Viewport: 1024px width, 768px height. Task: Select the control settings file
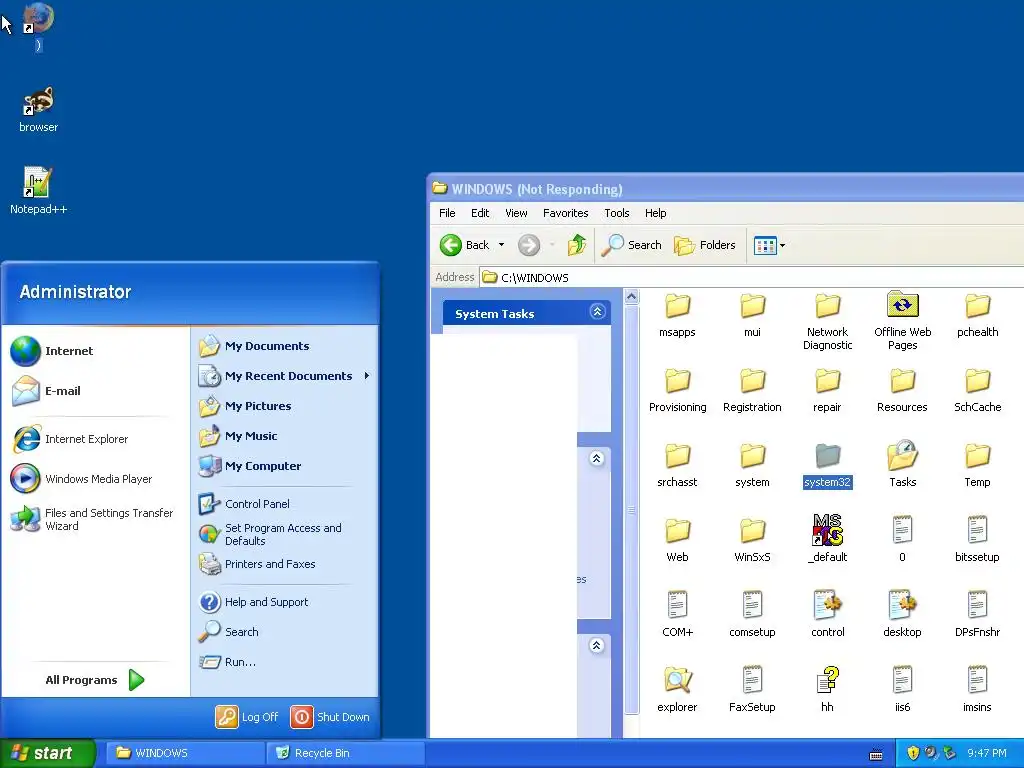(x=827, y=615)
